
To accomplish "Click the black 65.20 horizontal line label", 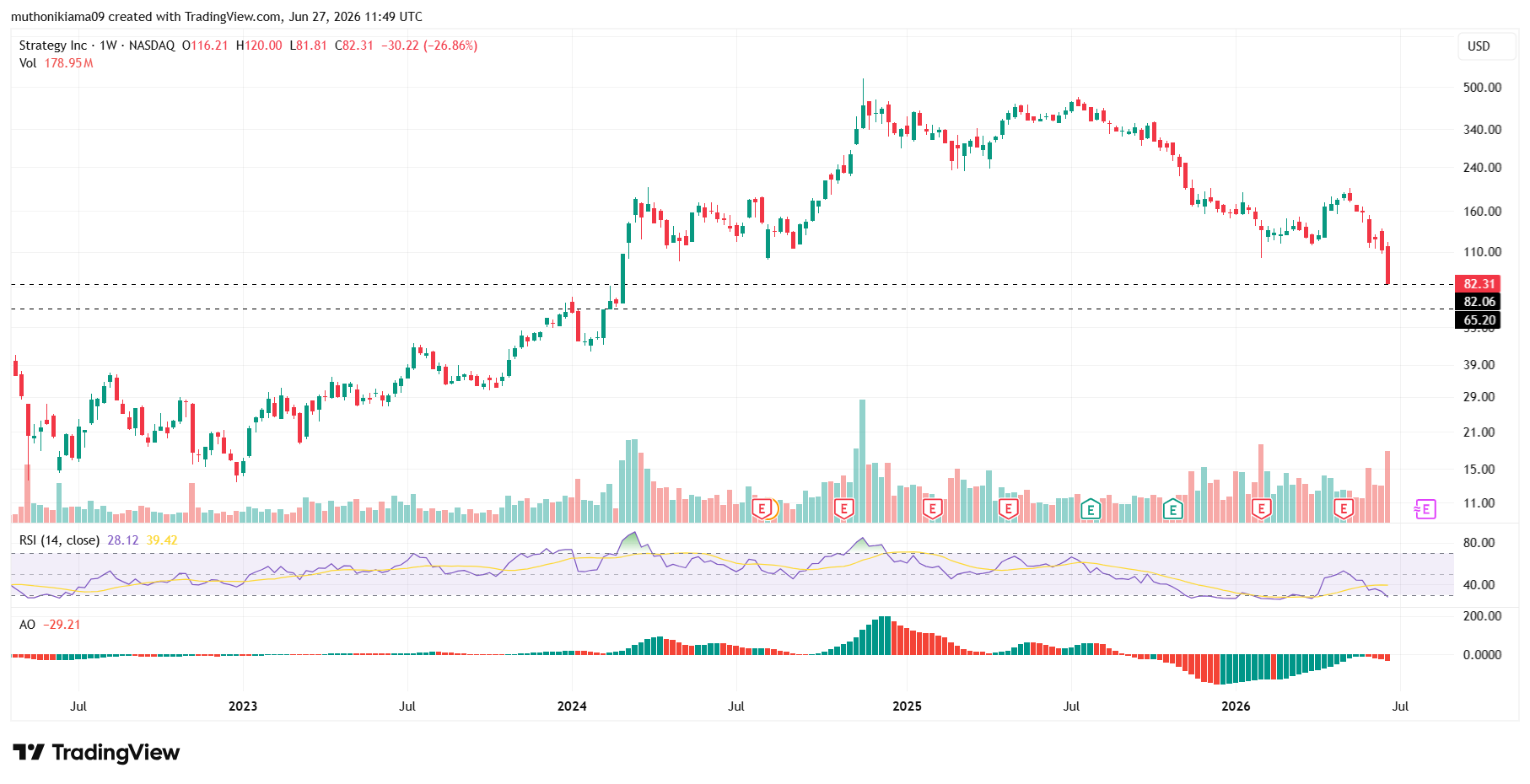I will [x=1479, y=320].
